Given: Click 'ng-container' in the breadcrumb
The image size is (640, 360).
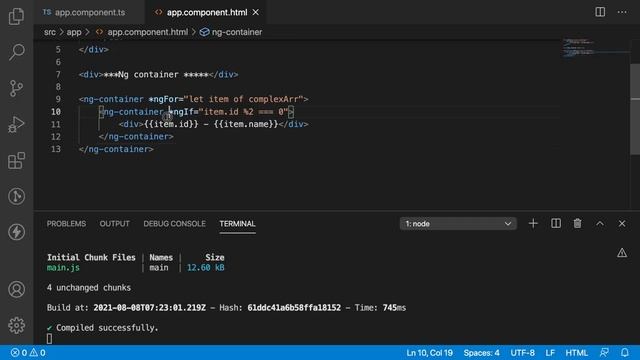Looking at the screenshot, I should click(237, 32).
